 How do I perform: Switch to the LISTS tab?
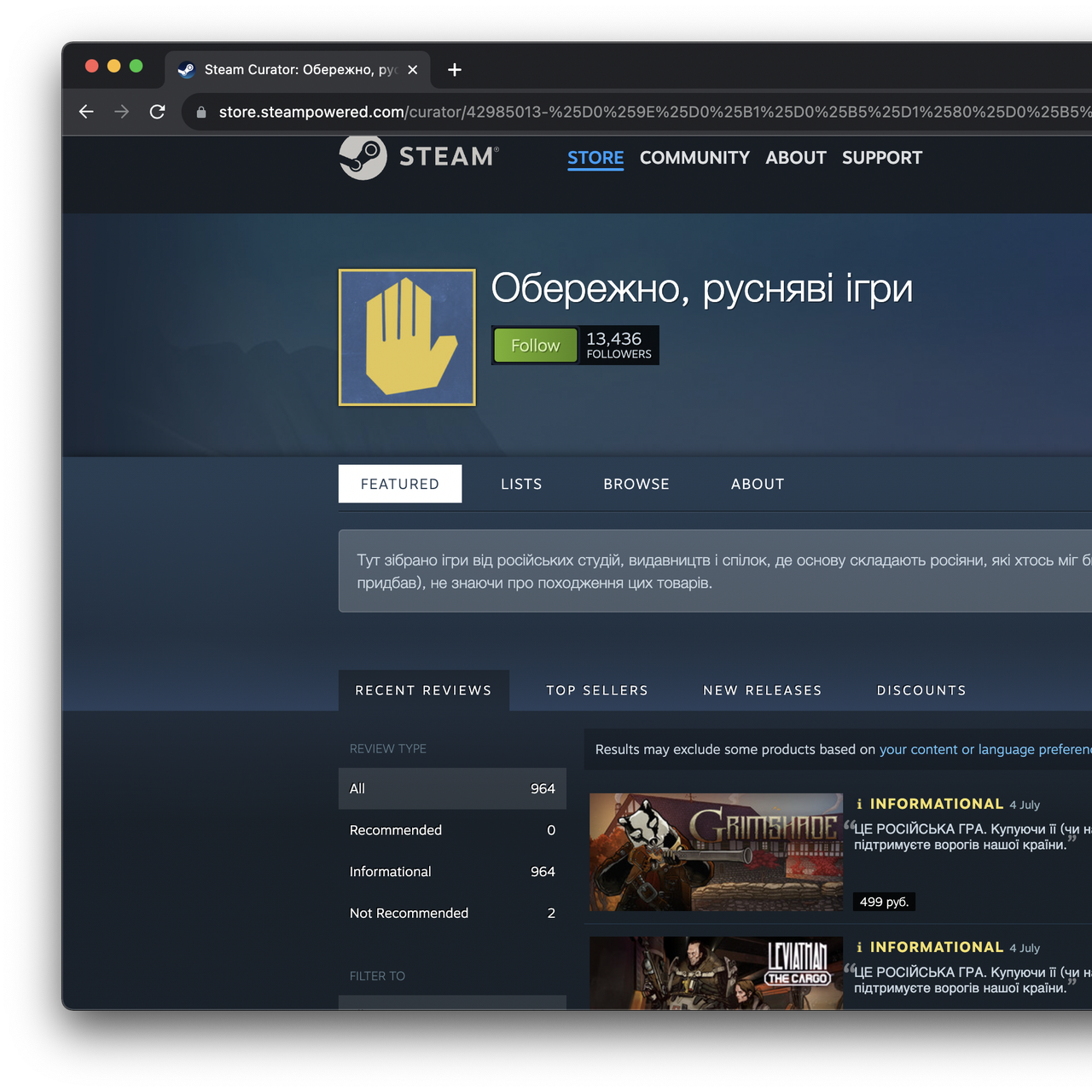tap(521, 484)
